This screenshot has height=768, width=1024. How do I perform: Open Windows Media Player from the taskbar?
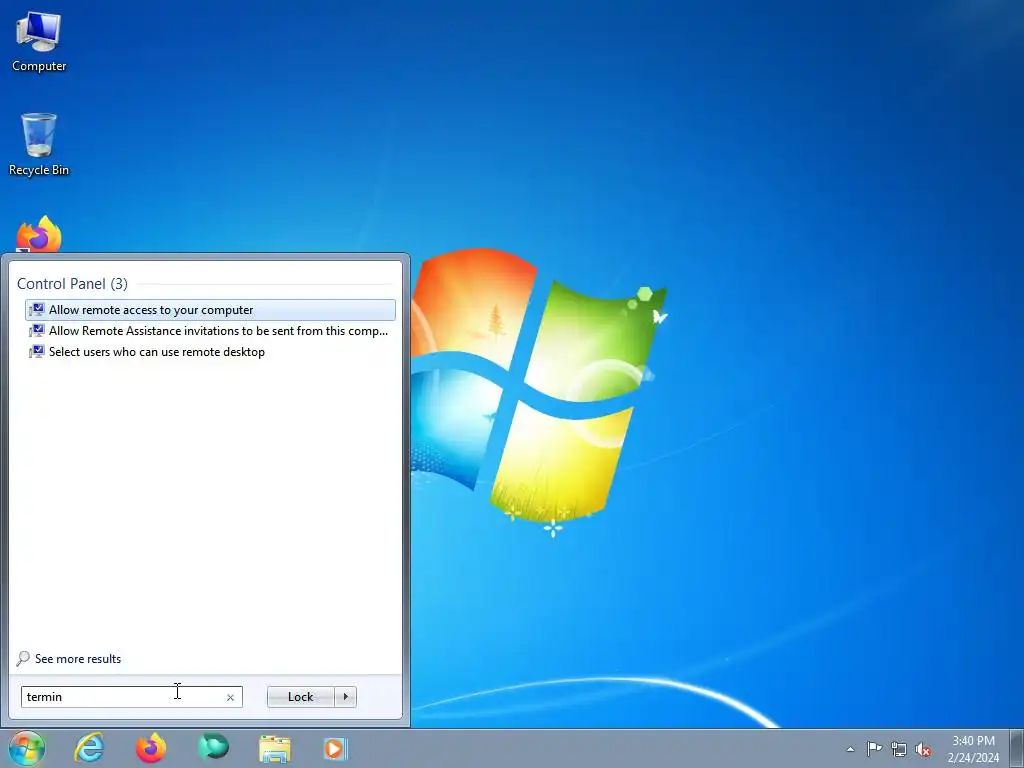(336, 748)
